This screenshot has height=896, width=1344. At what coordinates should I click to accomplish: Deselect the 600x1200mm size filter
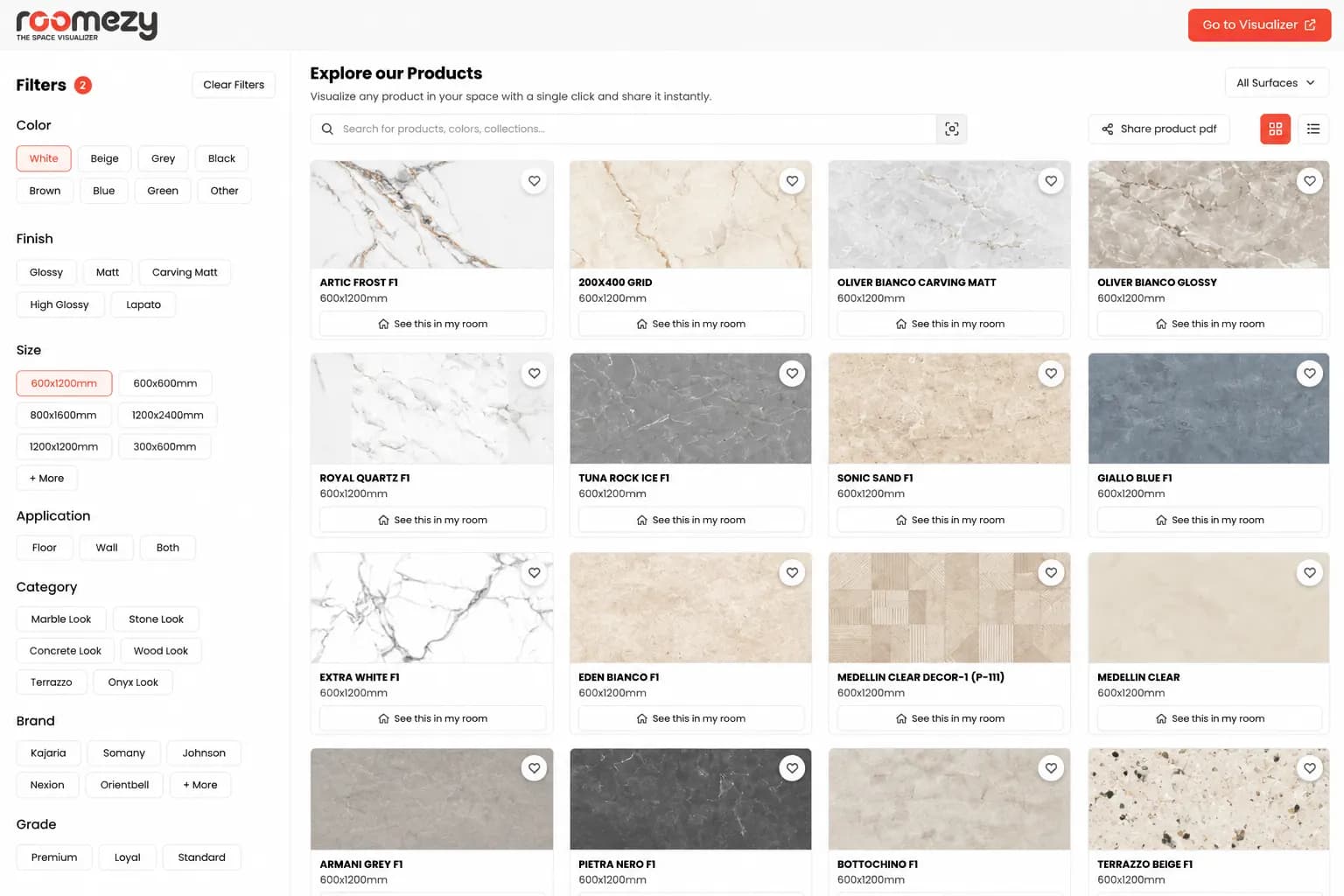click(64, 383)
